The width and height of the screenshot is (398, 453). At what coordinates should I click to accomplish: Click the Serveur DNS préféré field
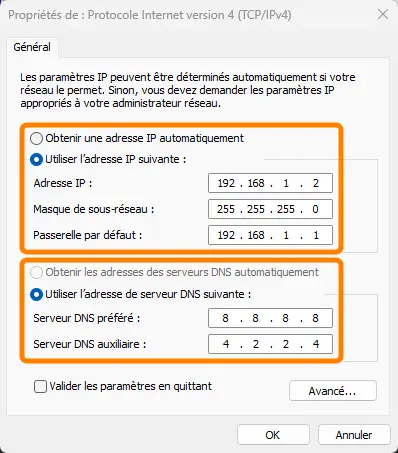[270, 318]
